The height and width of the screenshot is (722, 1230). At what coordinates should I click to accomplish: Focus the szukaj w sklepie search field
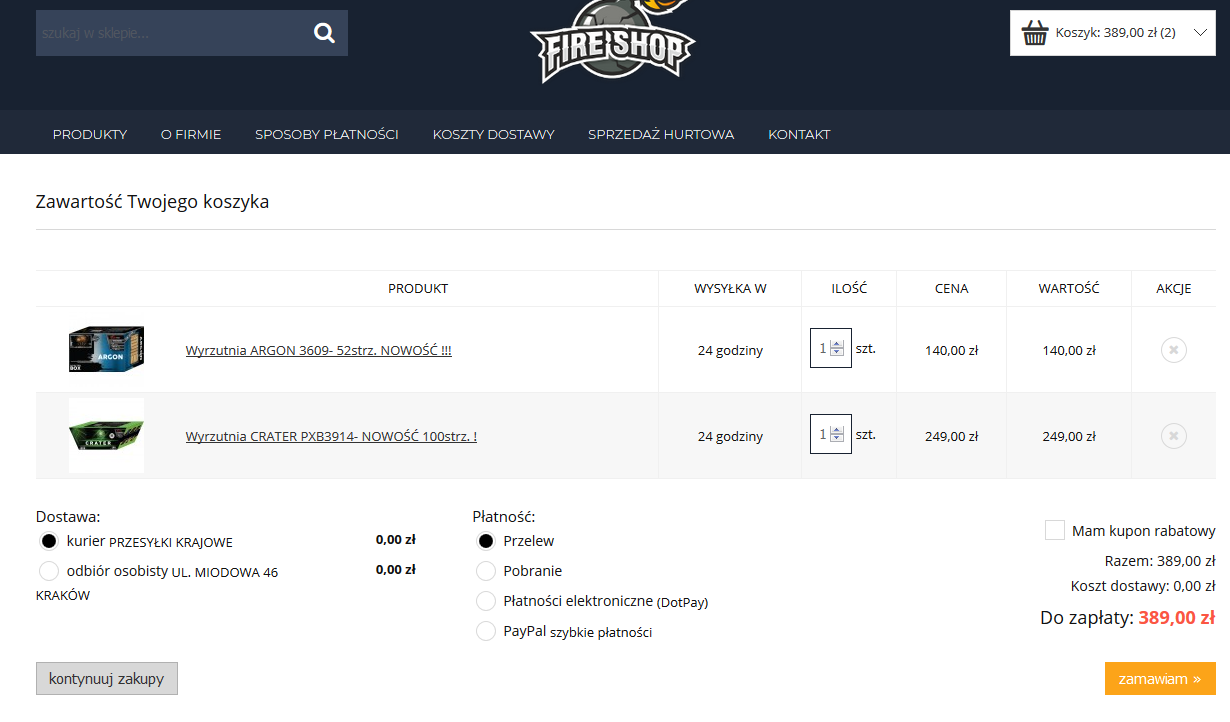coord(170,33)
